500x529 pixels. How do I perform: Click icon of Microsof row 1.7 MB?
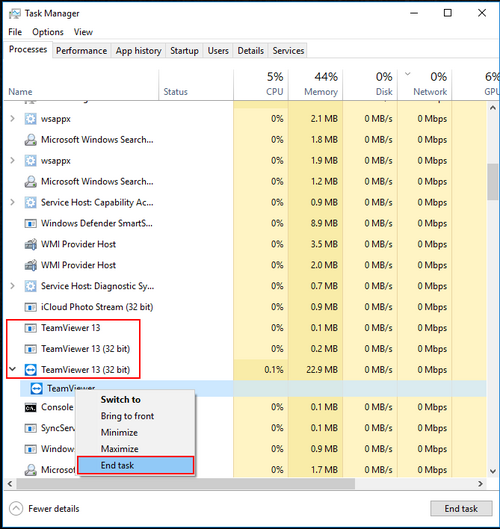pos(30,470)
